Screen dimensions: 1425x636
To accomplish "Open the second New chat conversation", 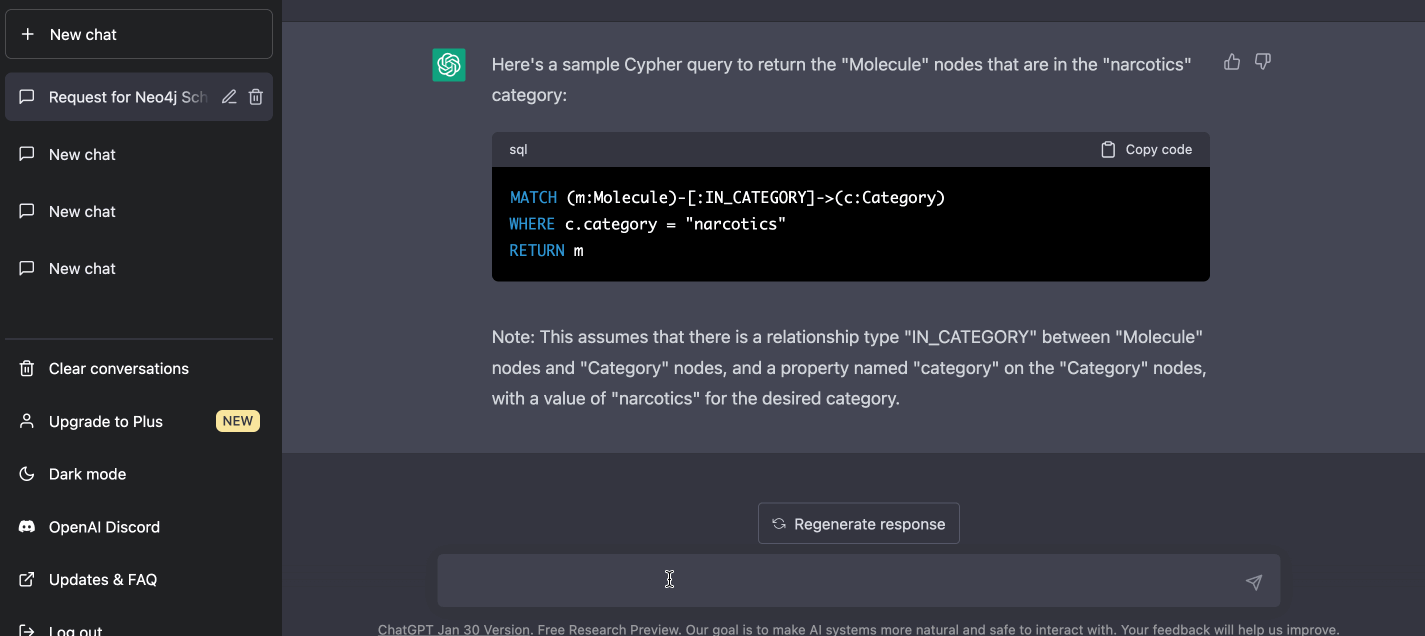I will pyautogui.click(x=139, y=211).
